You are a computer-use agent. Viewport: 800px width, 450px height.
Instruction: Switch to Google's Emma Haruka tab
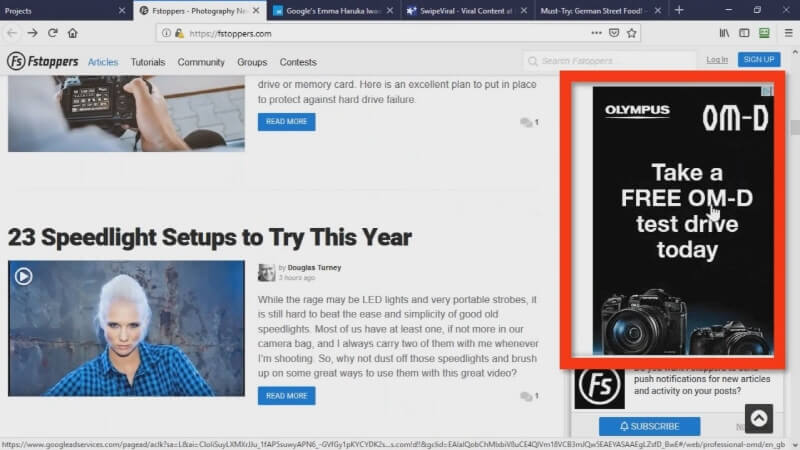(334, 10)
